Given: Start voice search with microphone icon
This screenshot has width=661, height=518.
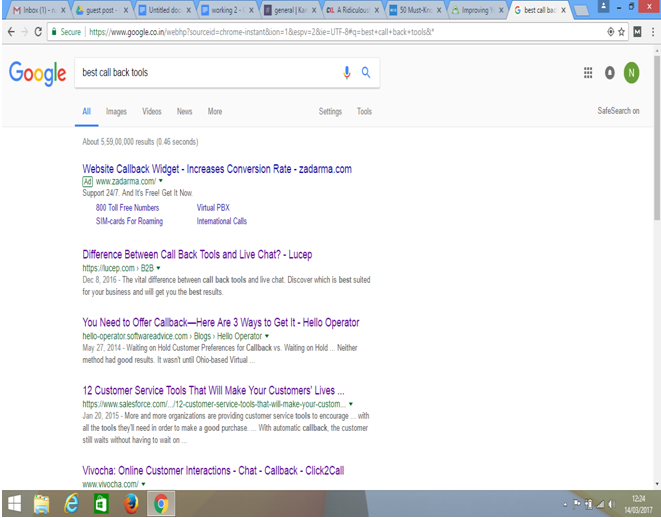Looking at the screenshot, I should click(347, 72).
